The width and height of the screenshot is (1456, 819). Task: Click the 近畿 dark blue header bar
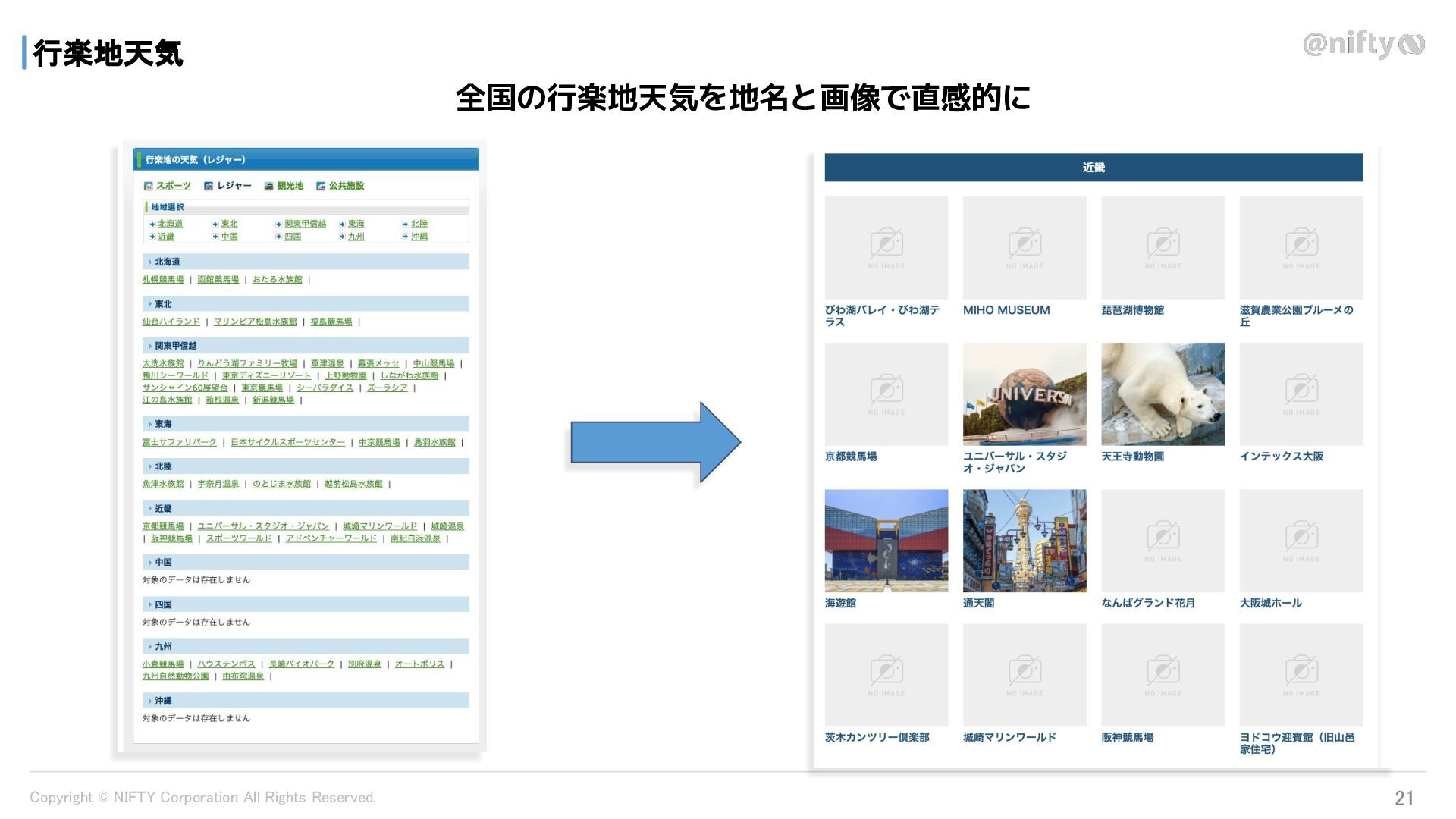pyautogui.click(x=1093, y=168)
